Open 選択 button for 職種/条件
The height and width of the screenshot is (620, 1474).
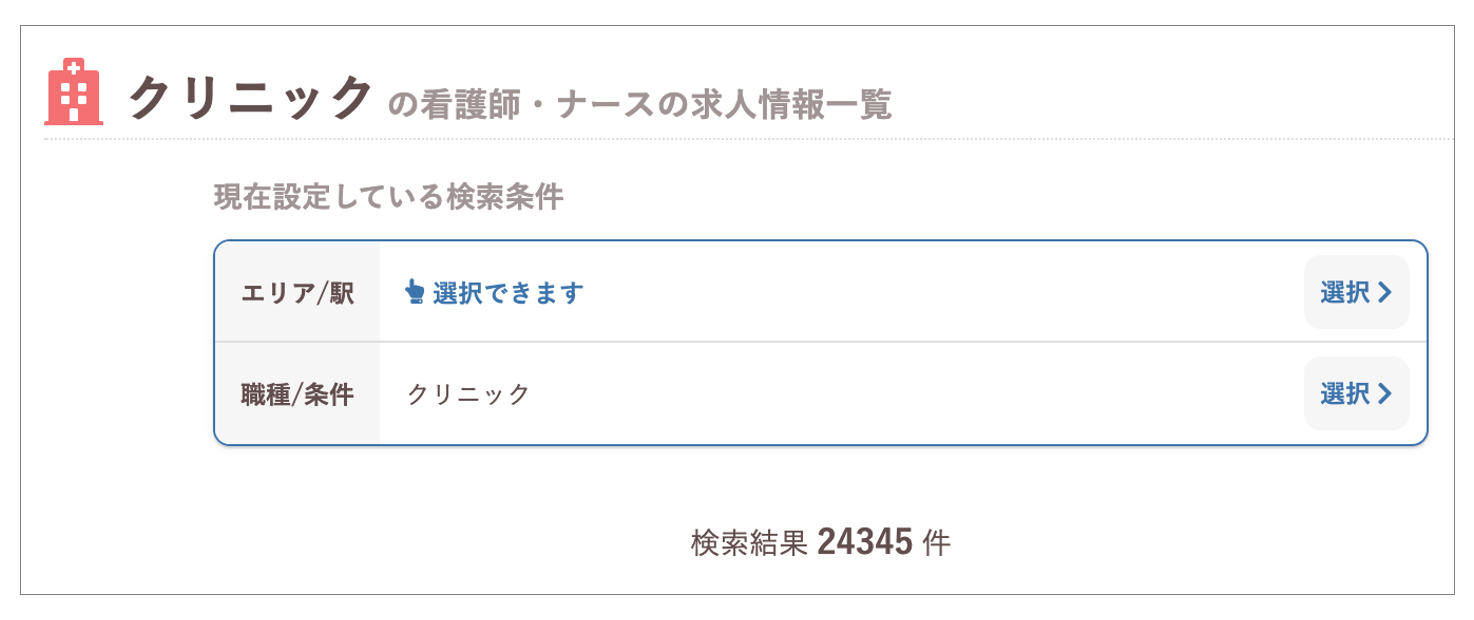(1357, 394)
